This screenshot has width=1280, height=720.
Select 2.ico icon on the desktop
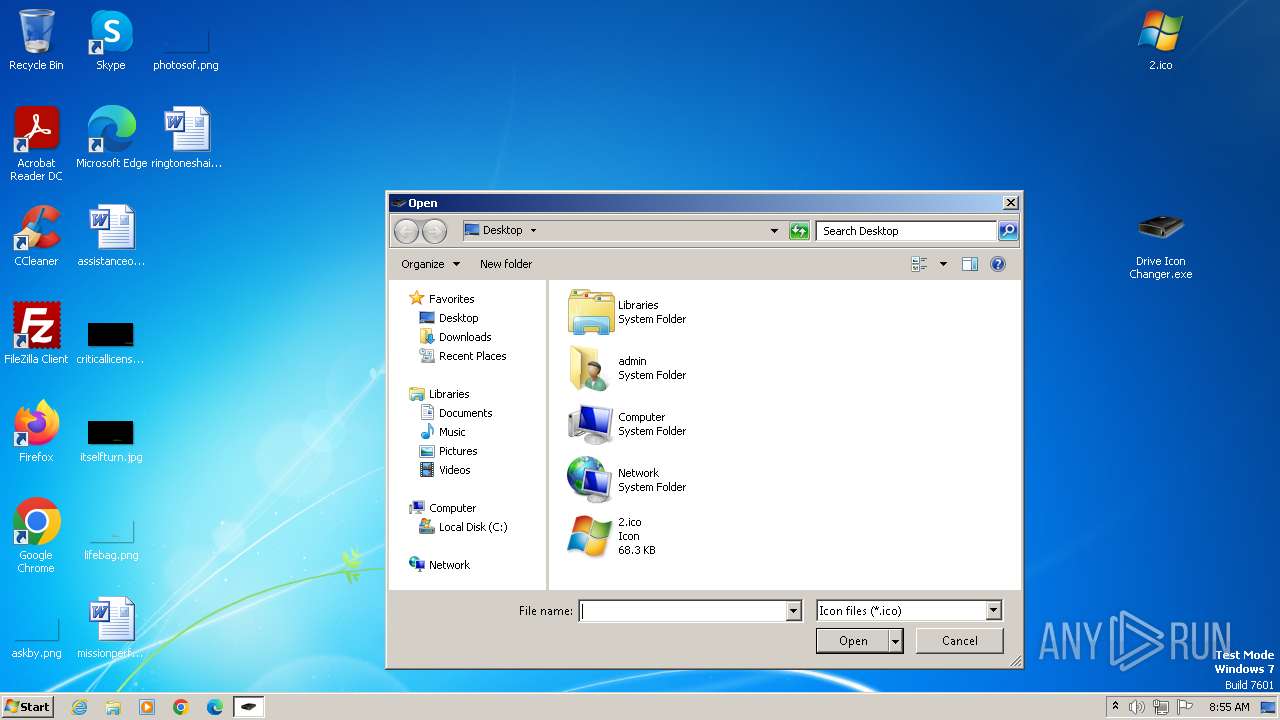coord(1161,40)
